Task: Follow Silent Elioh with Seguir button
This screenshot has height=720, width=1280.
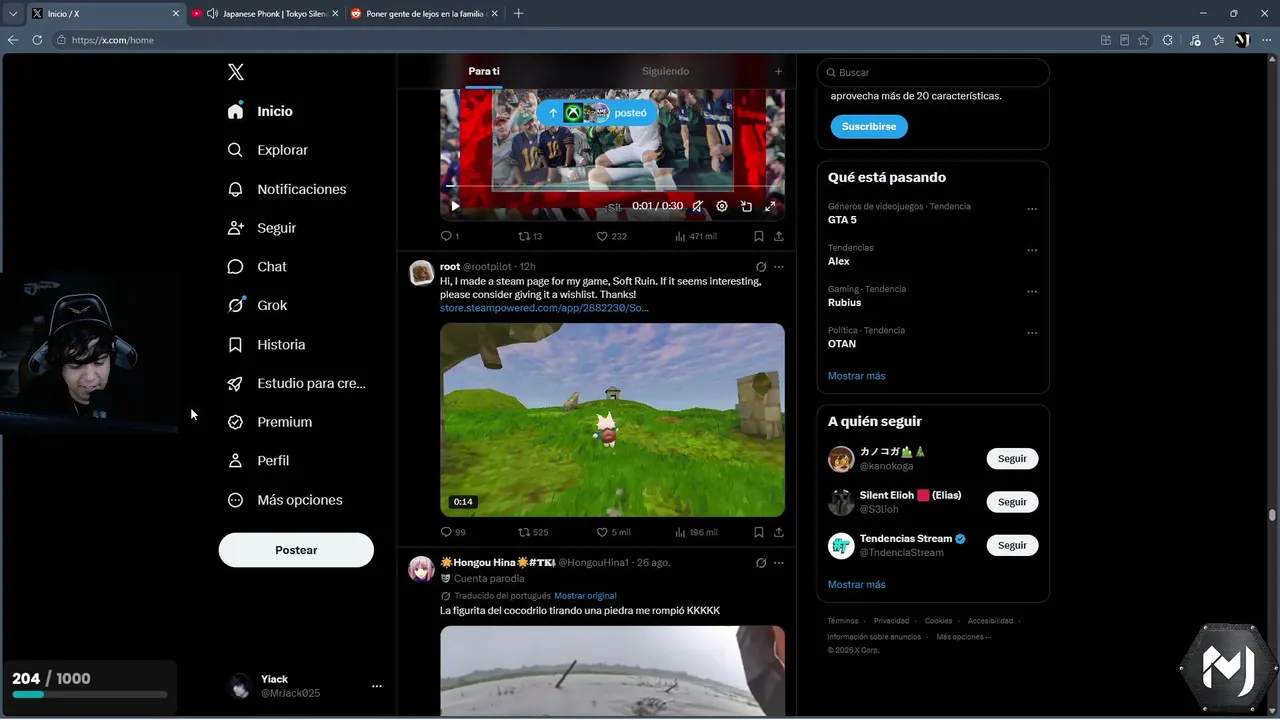Action: pos(1012,502)
